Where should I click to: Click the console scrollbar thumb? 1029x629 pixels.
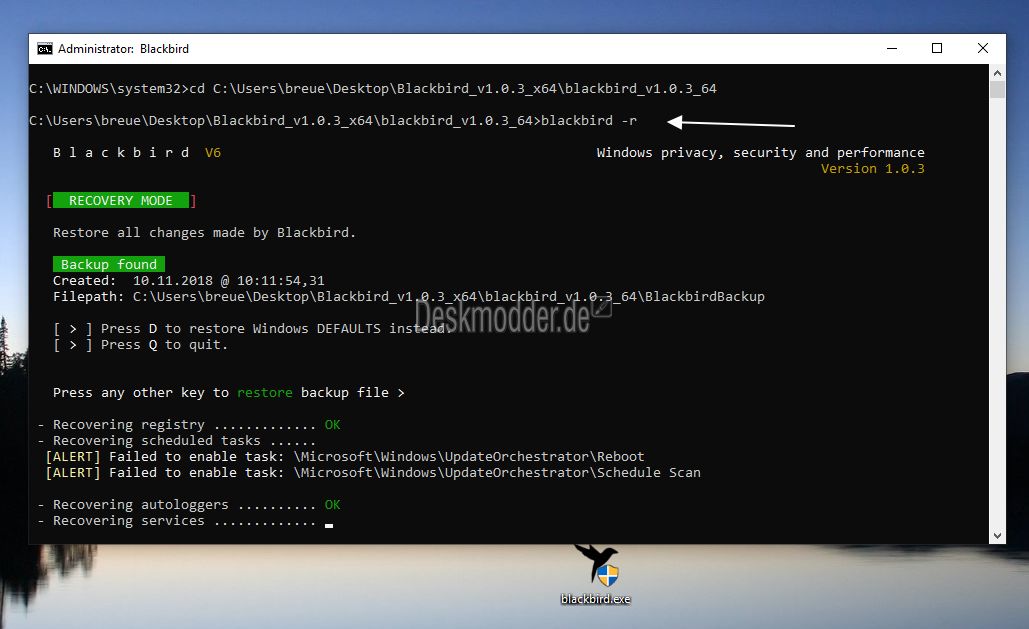coord(997,90)
